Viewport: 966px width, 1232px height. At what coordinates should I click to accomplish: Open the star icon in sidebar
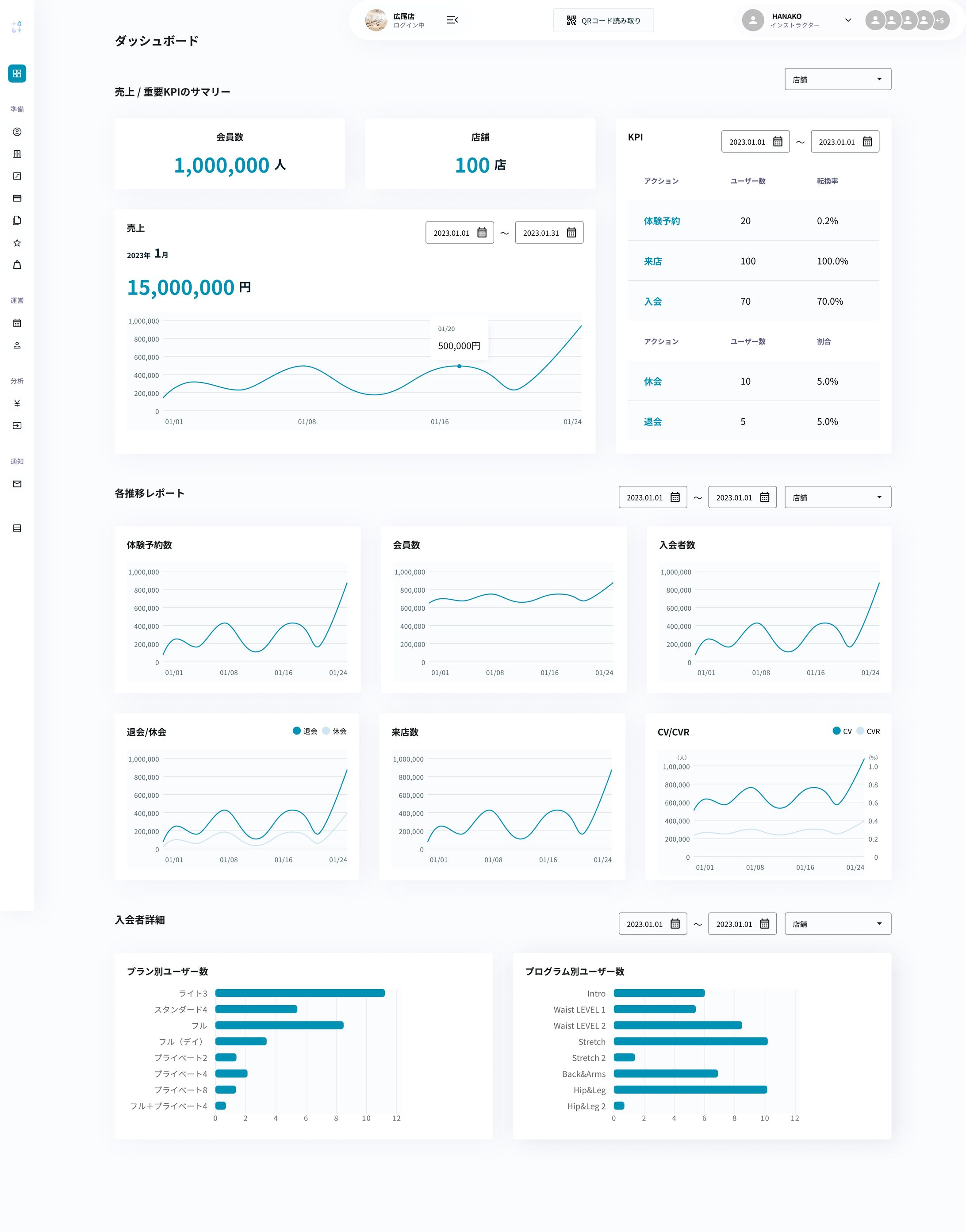(17, 243)
